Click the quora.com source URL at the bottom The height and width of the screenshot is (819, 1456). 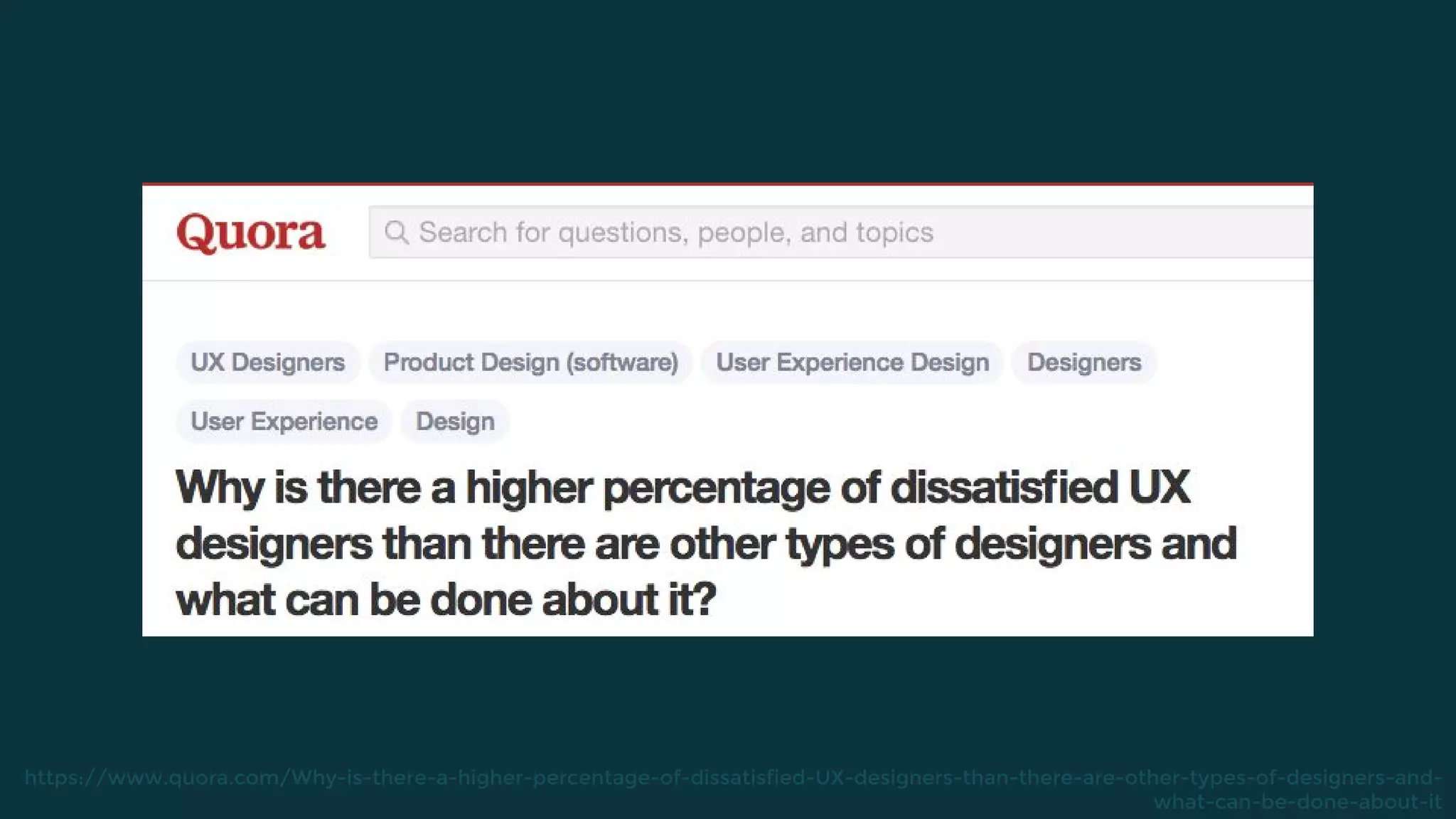click(734, 789)
